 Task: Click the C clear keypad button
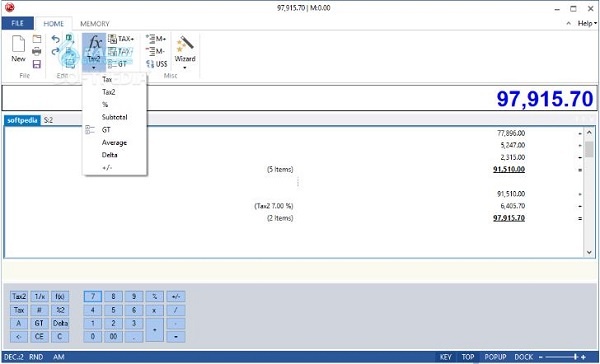[60, 337]
